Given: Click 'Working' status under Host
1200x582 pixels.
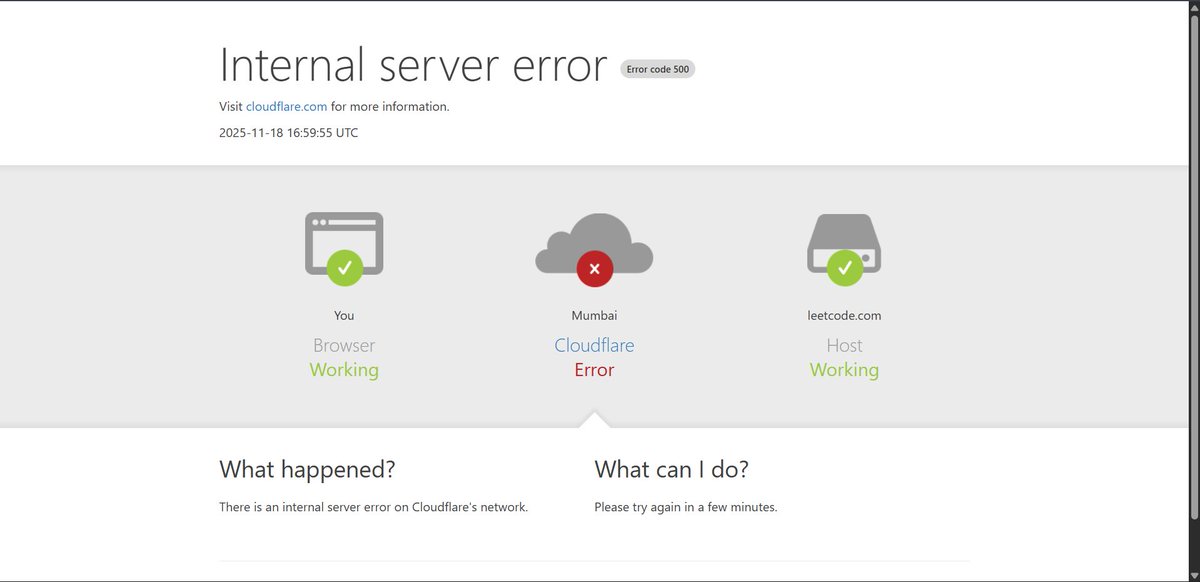Looking at the screenshot, I should pos(844,370).
